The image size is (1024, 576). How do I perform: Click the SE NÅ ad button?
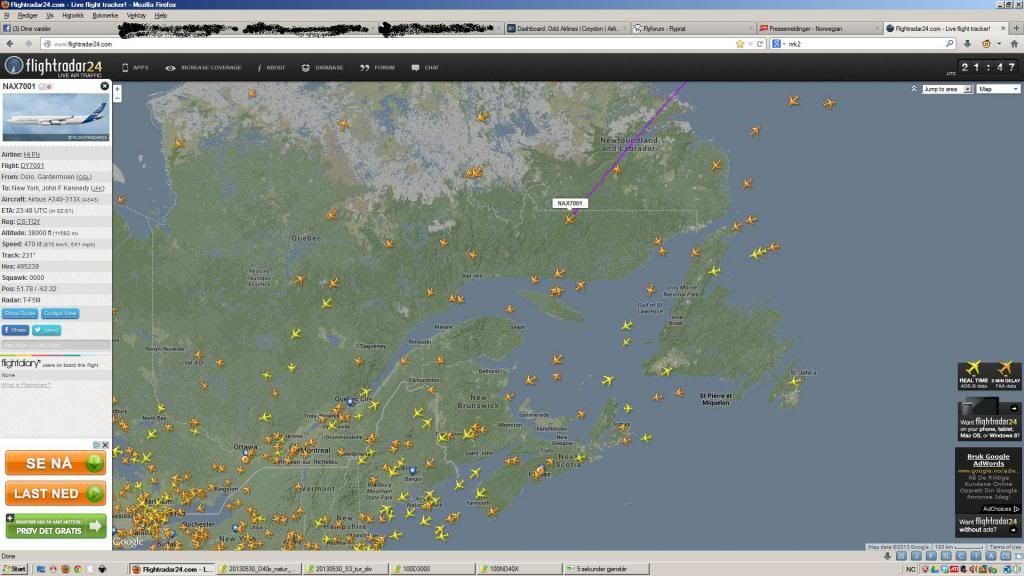click(56, 463)
